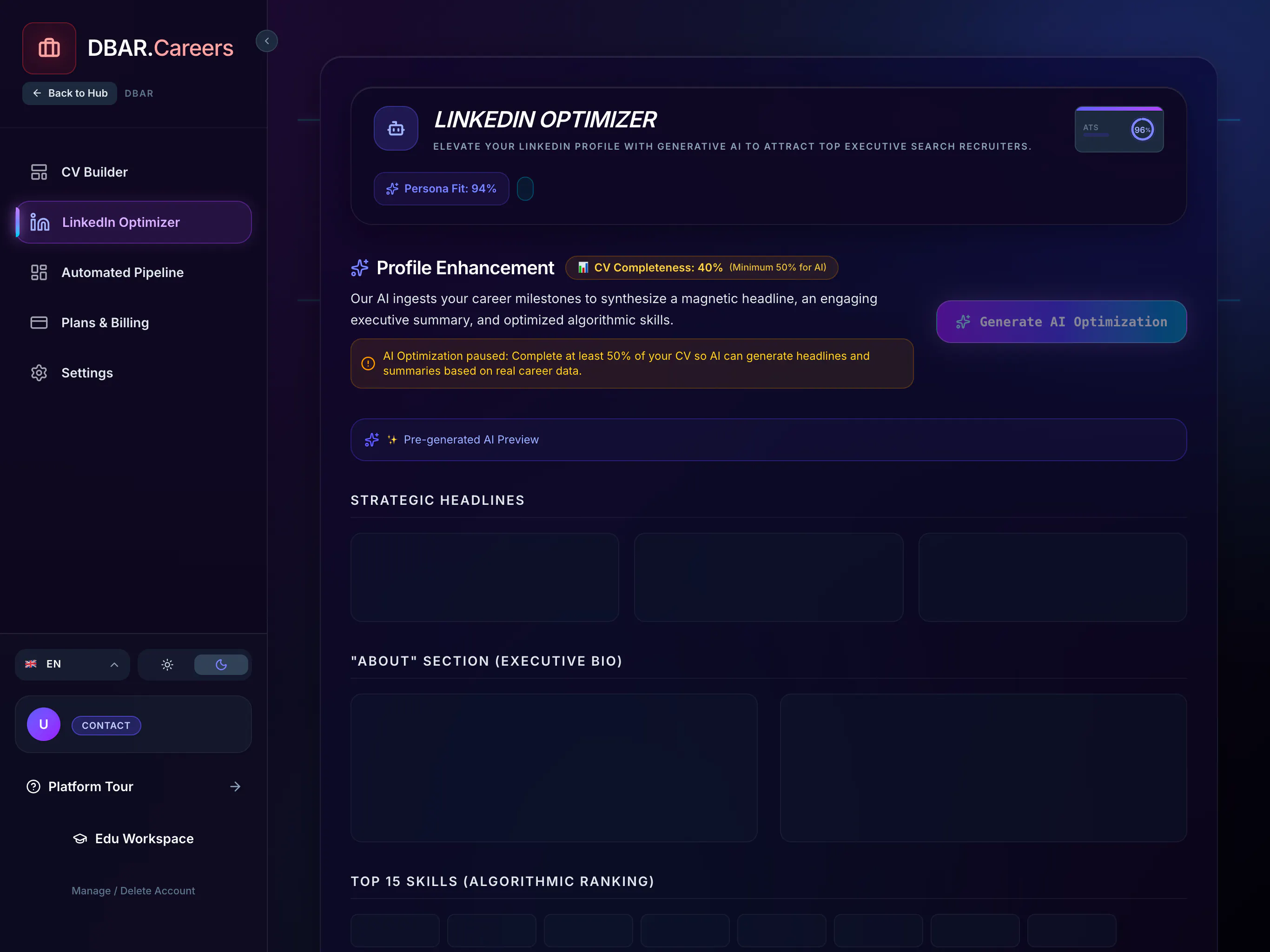Click the LinkedIn logo icon in sidebar
Image resolution: width=1270 pixels, height=952 pixels.
39,222
